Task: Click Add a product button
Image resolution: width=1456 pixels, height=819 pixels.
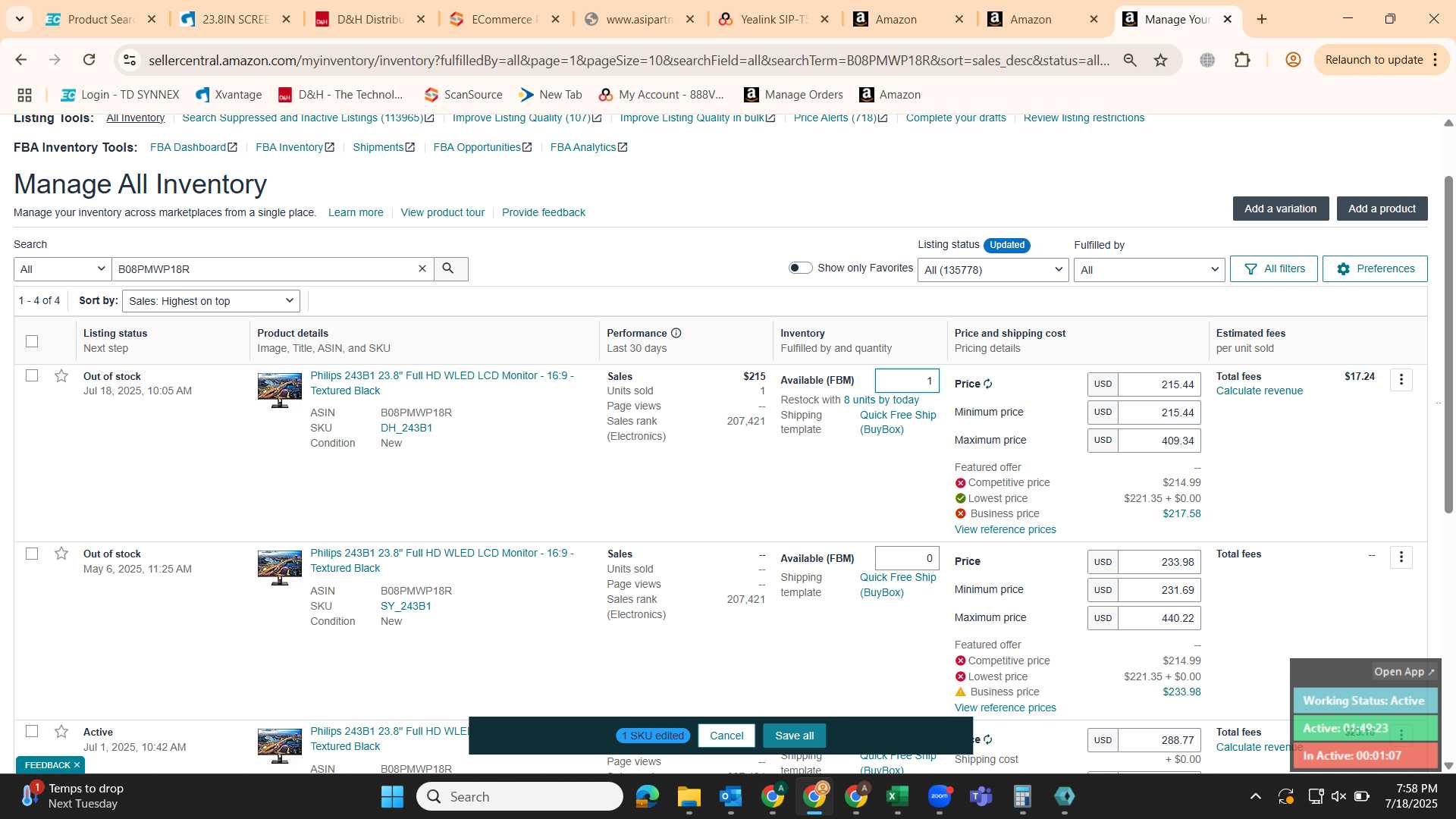Action: click(1382, 209)
